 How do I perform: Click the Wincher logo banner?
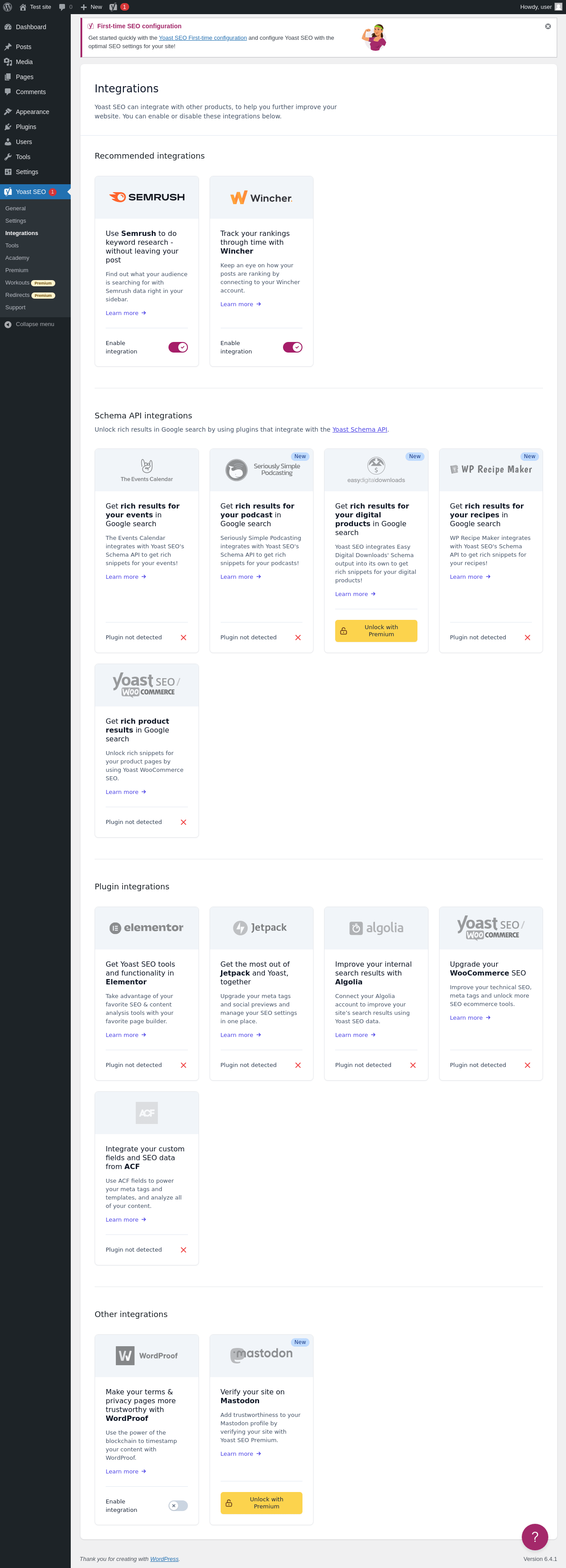261,197
